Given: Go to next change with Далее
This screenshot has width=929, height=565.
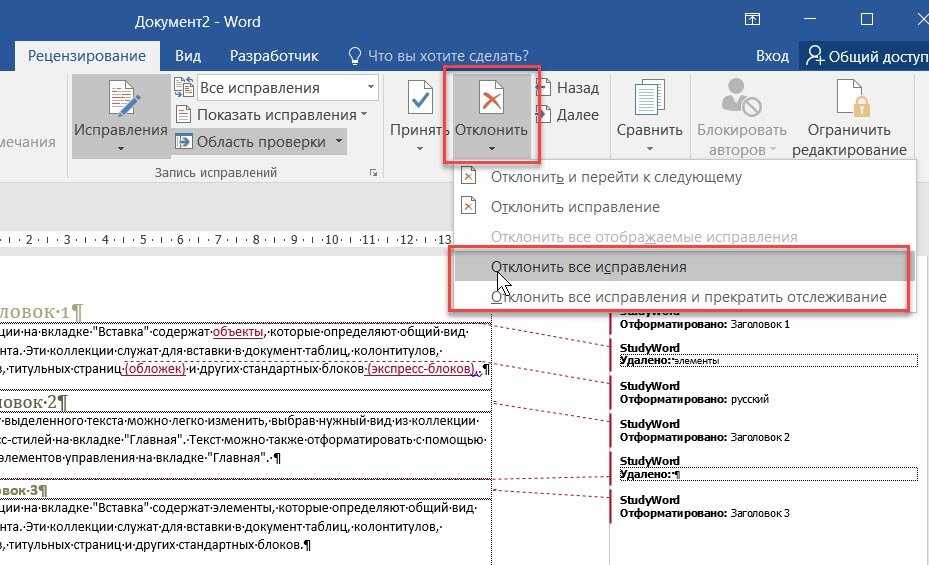Looking at the screenshot, I should (x=568, y=115).
